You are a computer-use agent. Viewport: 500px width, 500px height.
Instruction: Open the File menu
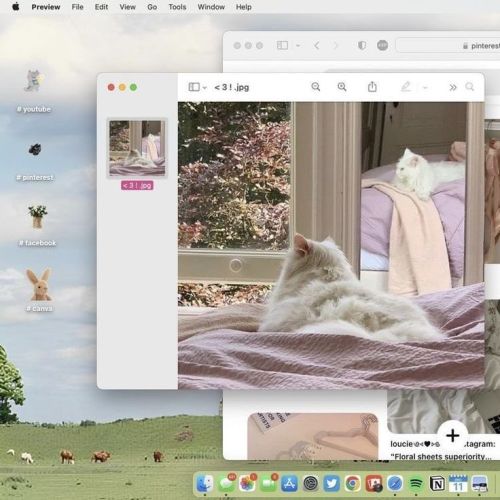coord(77,7)
